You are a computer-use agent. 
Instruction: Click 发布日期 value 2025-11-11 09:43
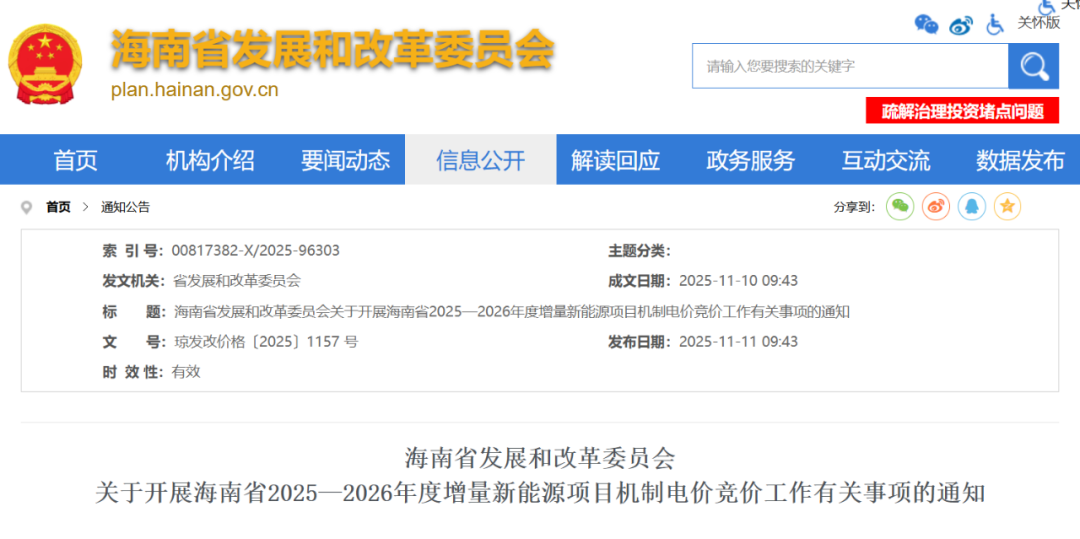click(738, 341)
